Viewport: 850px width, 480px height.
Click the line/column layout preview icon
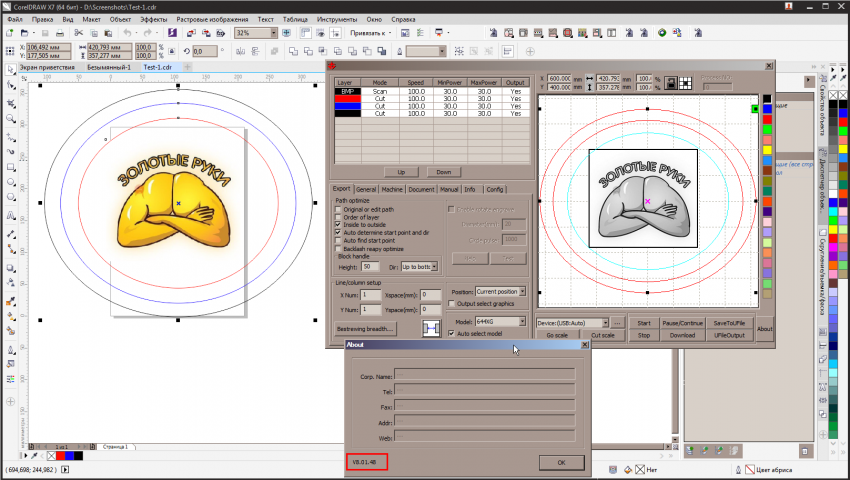(x=433, y=328)
